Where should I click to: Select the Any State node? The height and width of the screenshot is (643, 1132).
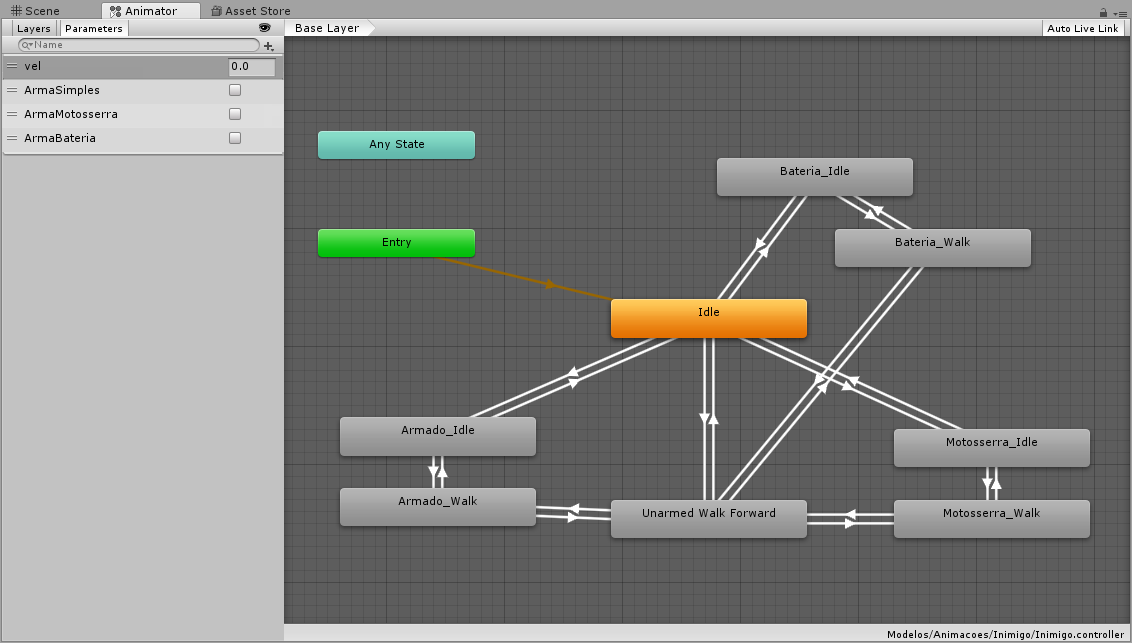tap(396, 144)
